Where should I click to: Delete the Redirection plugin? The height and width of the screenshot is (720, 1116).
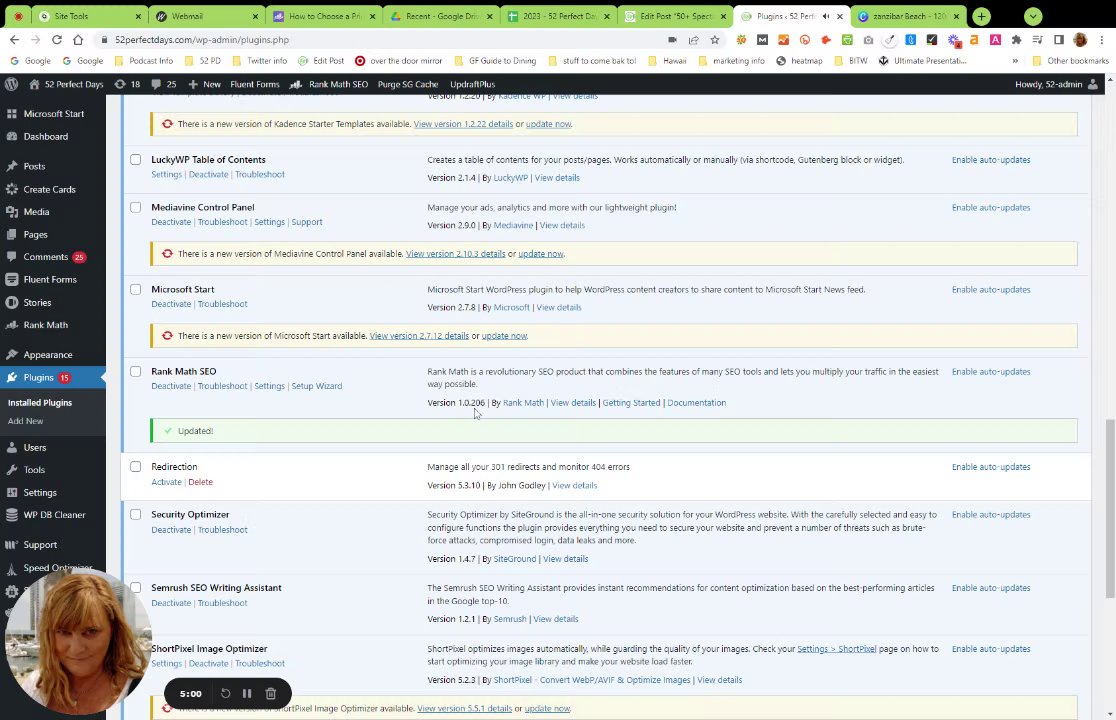pyautogui.click(x=200, y=482)
